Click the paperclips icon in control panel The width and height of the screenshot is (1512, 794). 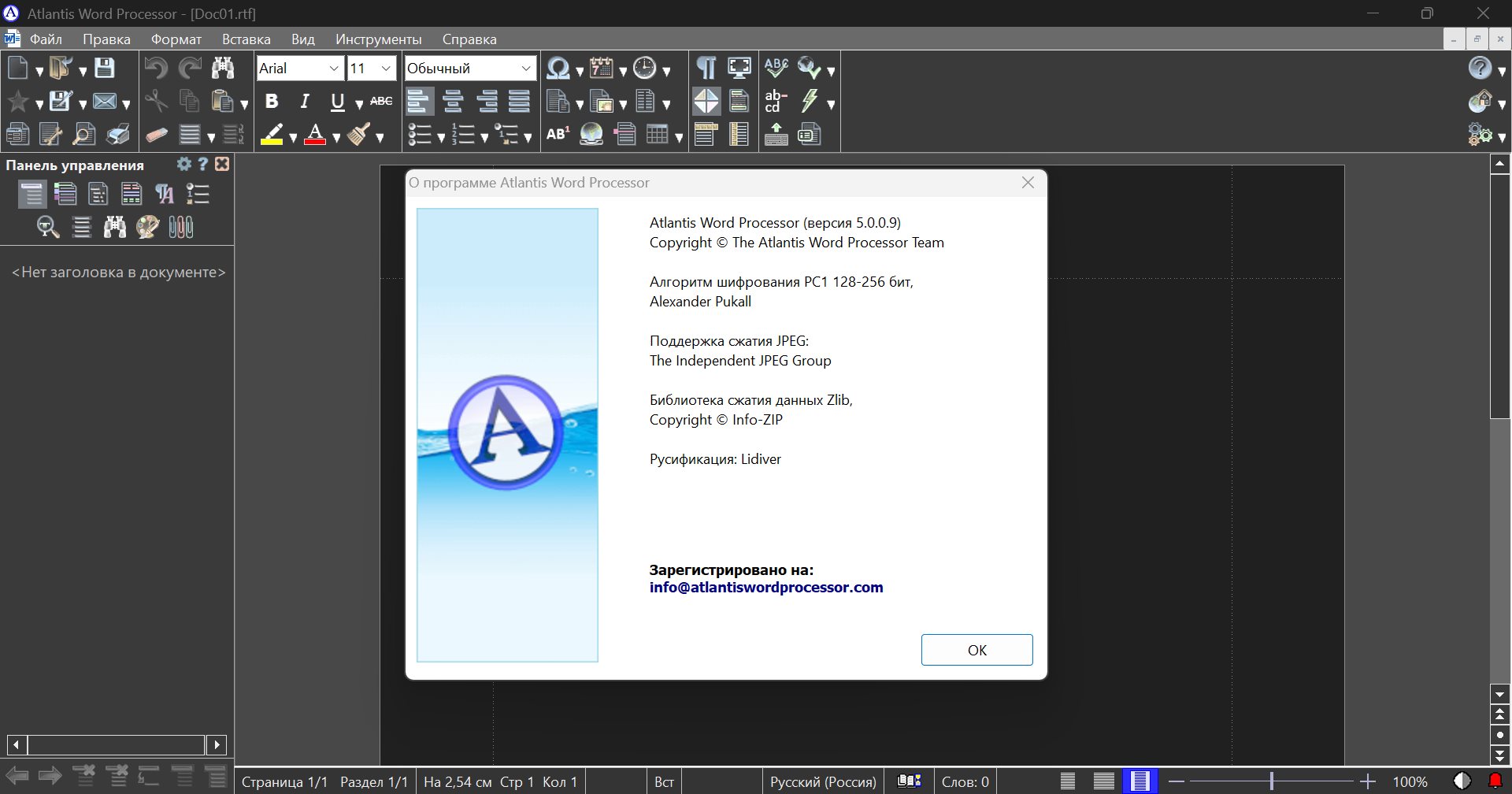[x=180, y=228]
